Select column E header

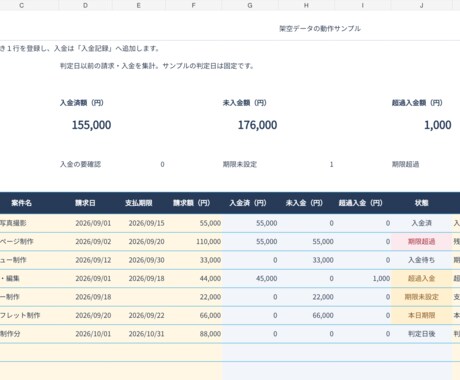coord(139,5)
